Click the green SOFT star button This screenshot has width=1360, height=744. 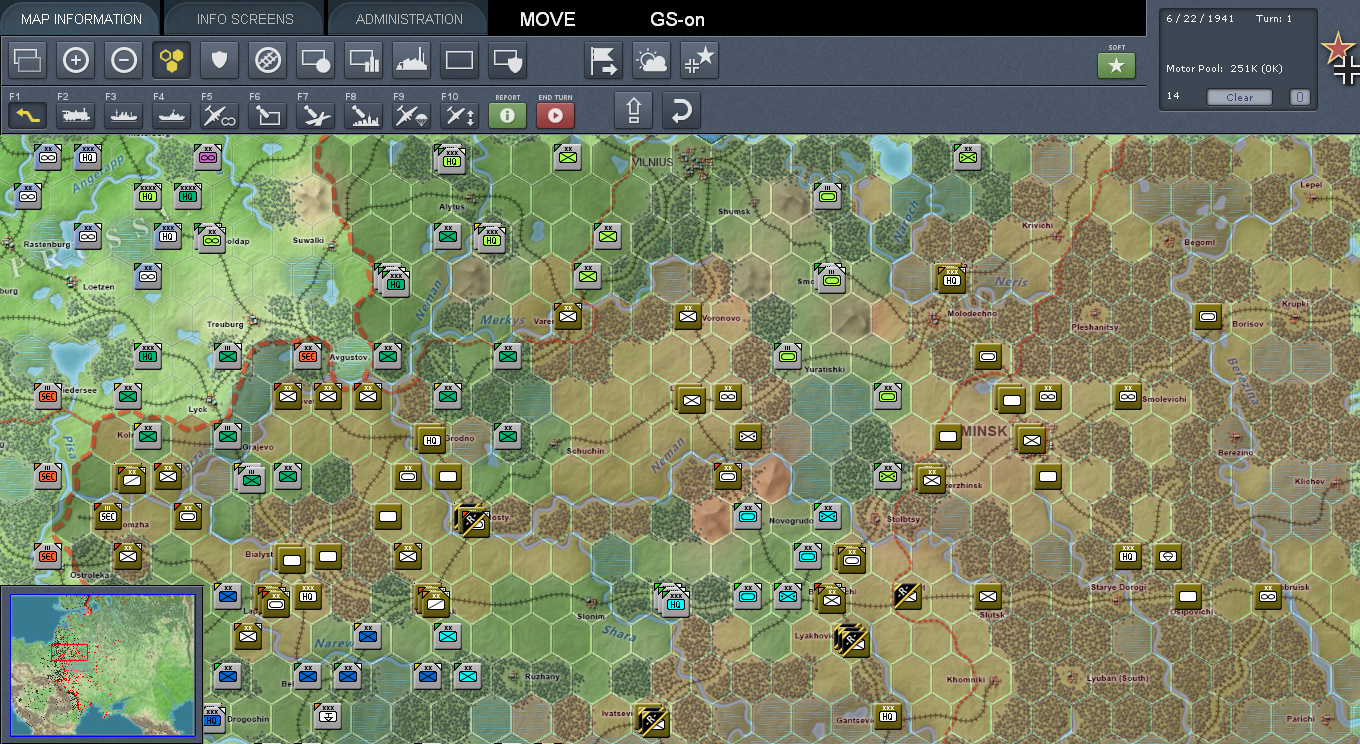(1116, 66)
